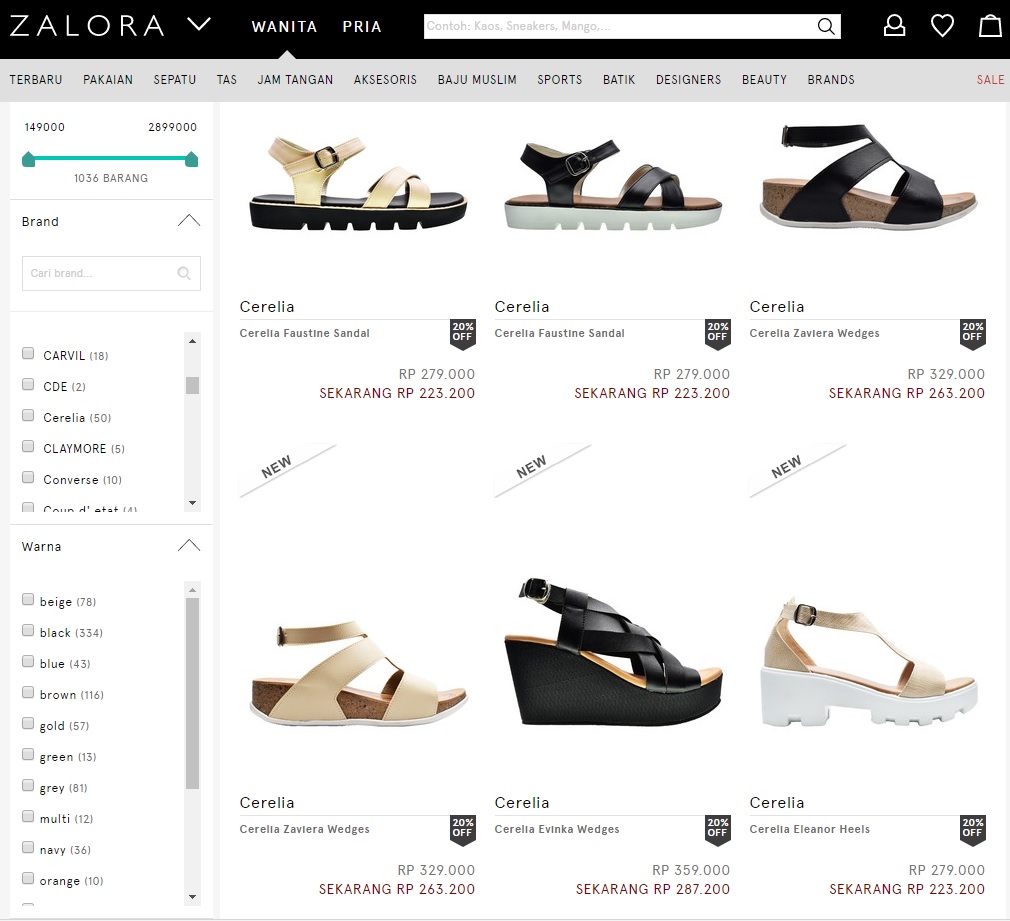Open the JAM TANGAN menu
Screen dimensions: 1010x921
tap(295, 80)
